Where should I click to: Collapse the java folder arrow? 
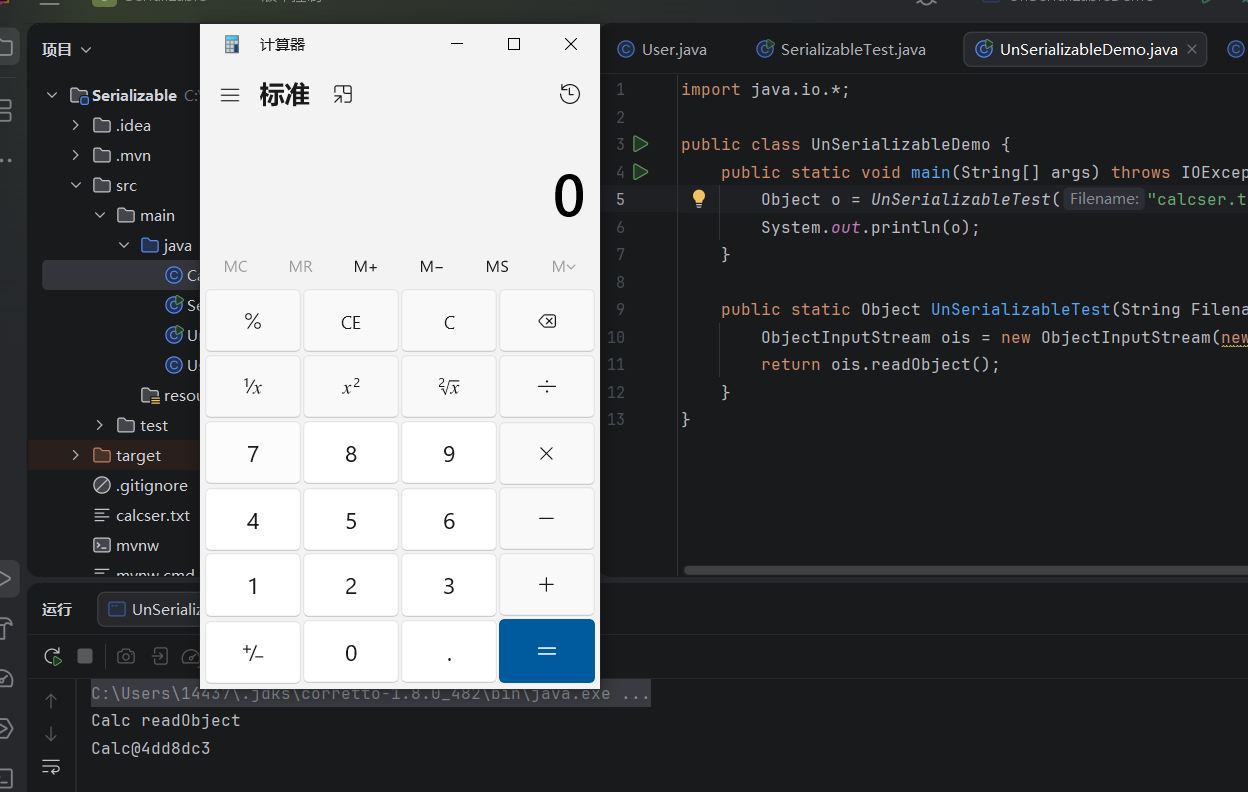pos(124,245)
